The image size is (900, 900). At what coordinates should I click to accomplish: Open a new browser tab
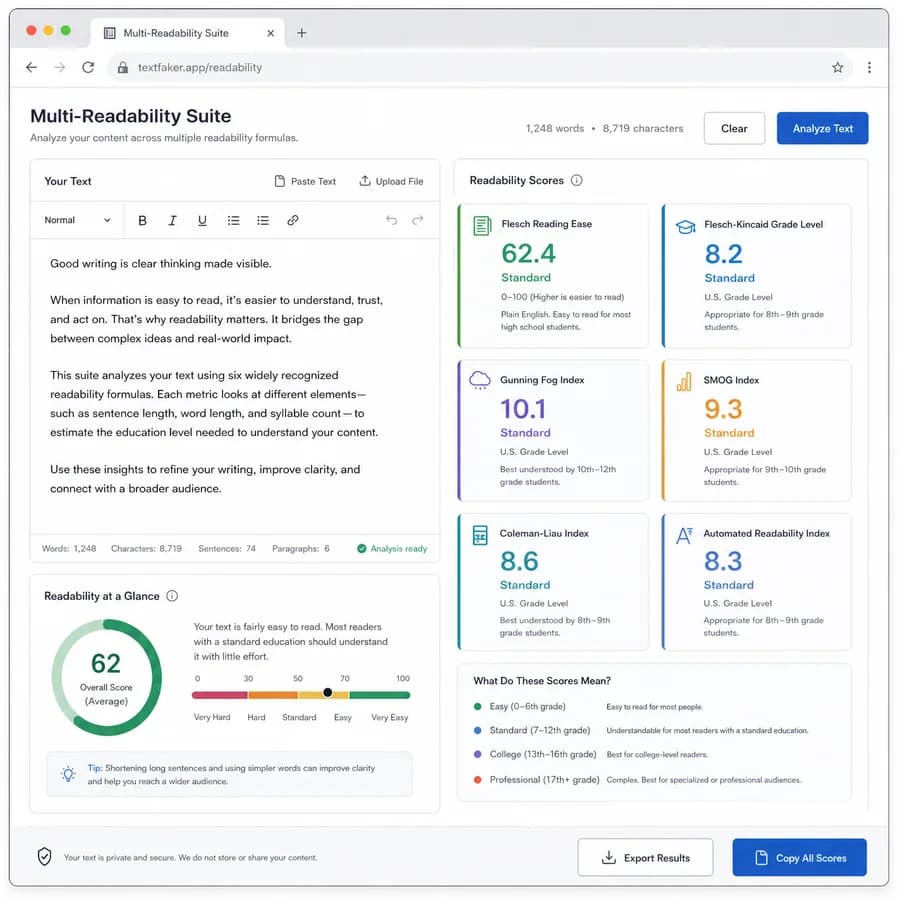click(x=301, y=33)
